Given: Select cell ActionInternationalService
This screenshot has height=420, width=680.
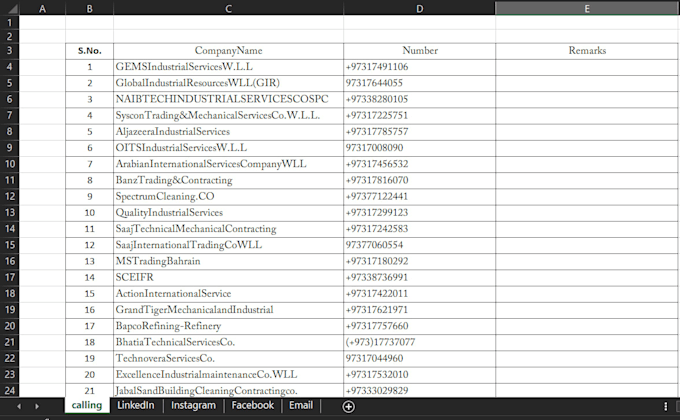Looking at the screenshot, I should coord(228,294).
